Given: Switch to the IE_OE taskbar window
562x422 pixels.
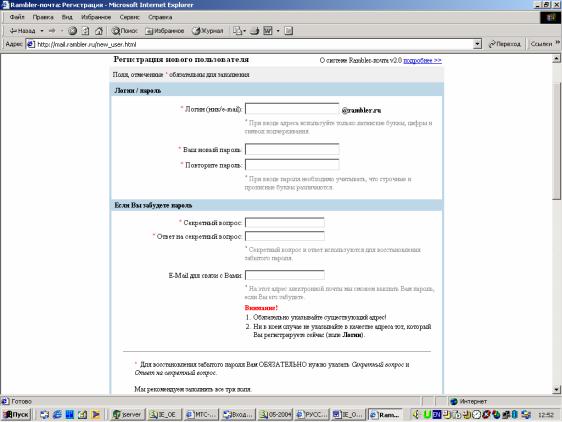Looking at the screenshot, I should pyautogui.click(x=165, y=415).
